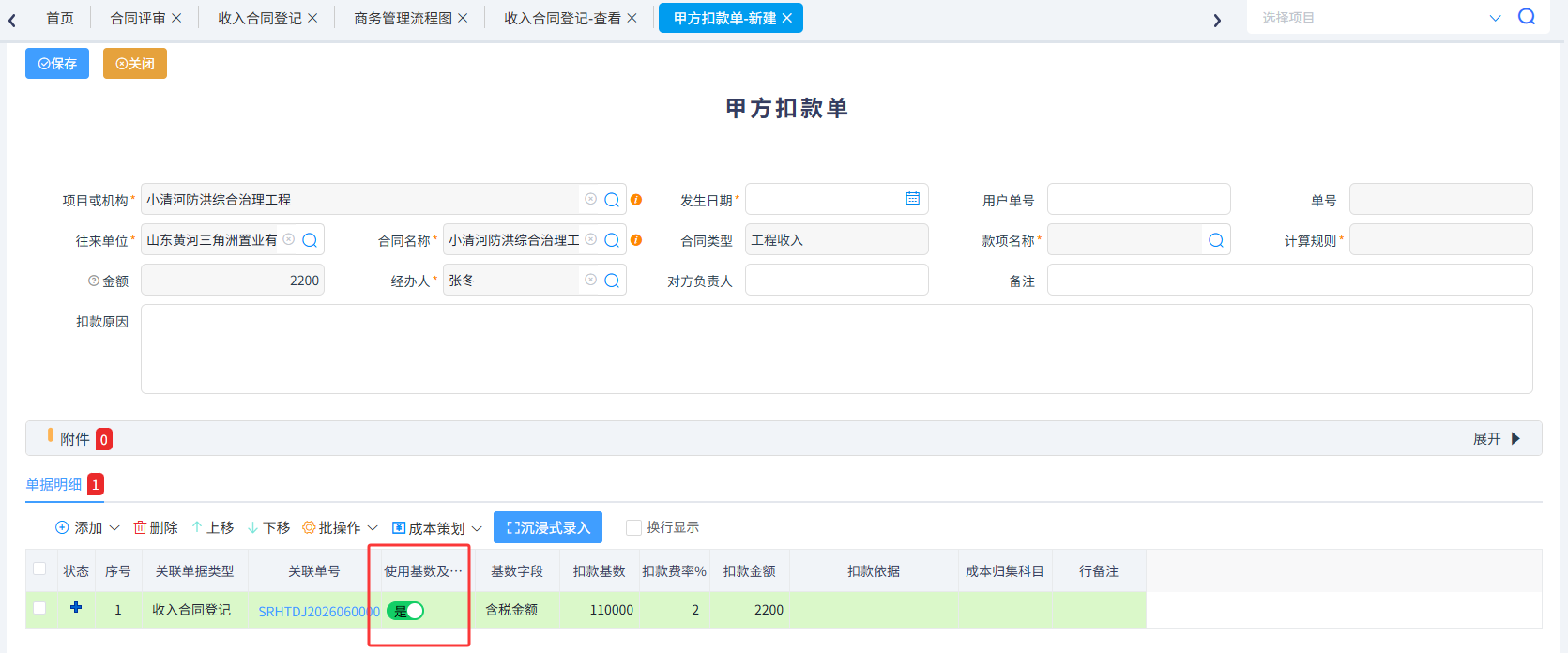Click the 扣款原因 text area
1568x653 pixels.
click(x=837, y=349)
